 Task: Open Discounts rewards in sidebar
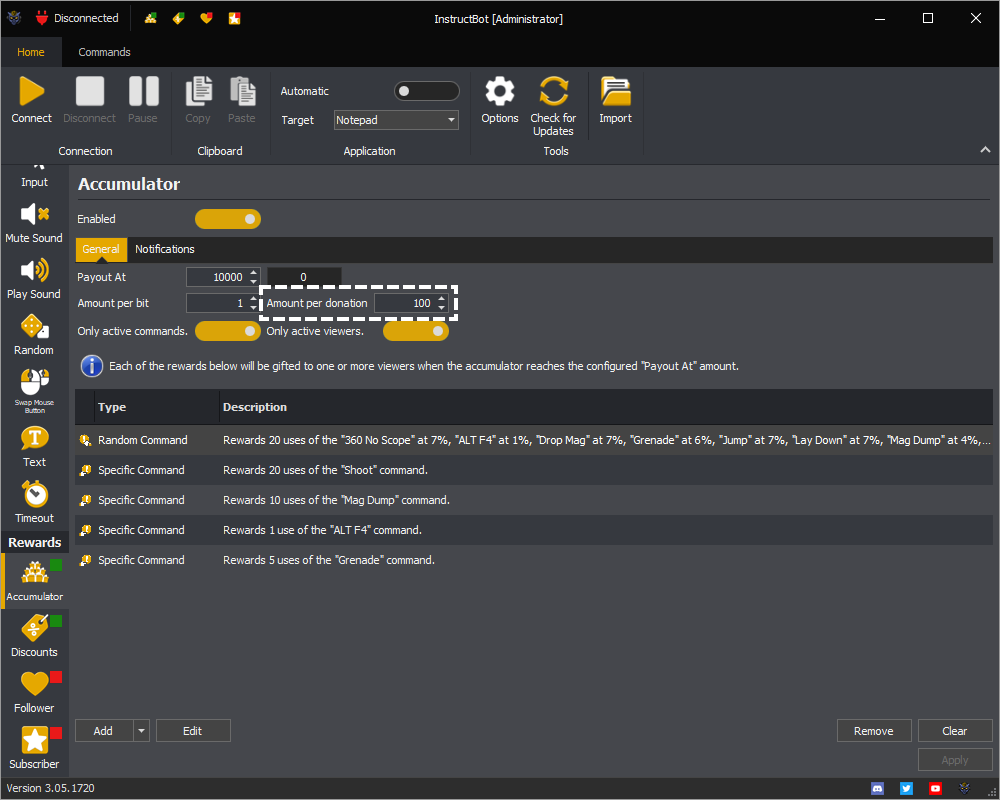click(34, 637)
